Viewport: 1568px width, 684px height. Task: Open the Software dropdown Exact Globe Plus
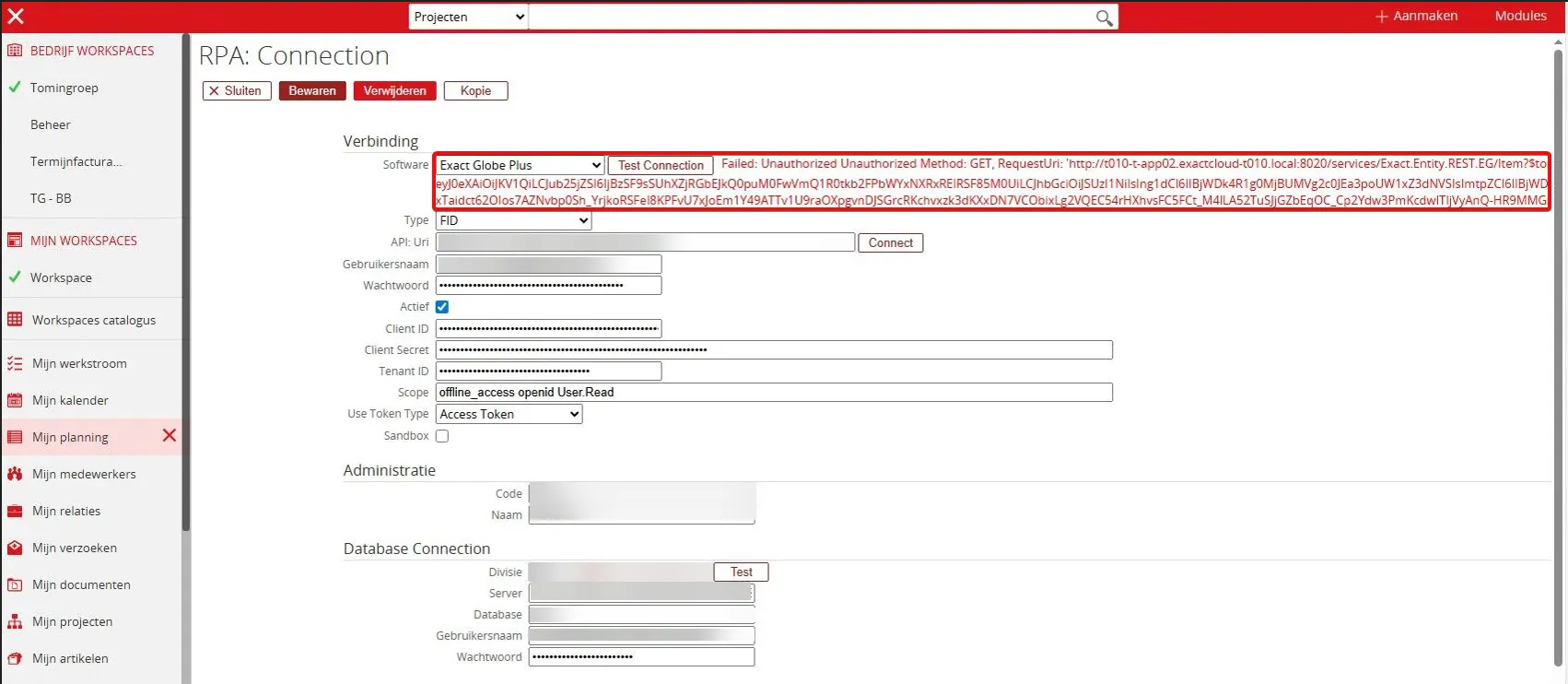coord(520,165)
